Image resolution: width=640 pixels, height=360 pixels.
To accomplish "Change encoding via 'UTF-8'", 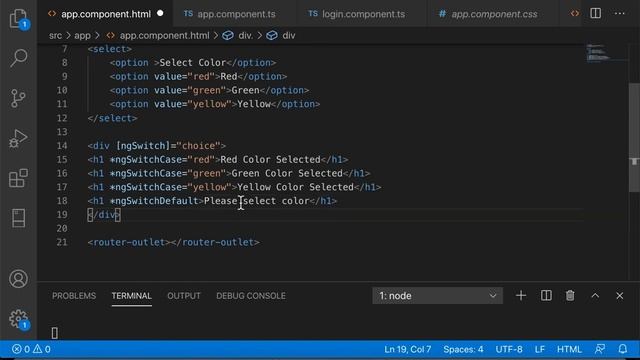I will [509, 349].
